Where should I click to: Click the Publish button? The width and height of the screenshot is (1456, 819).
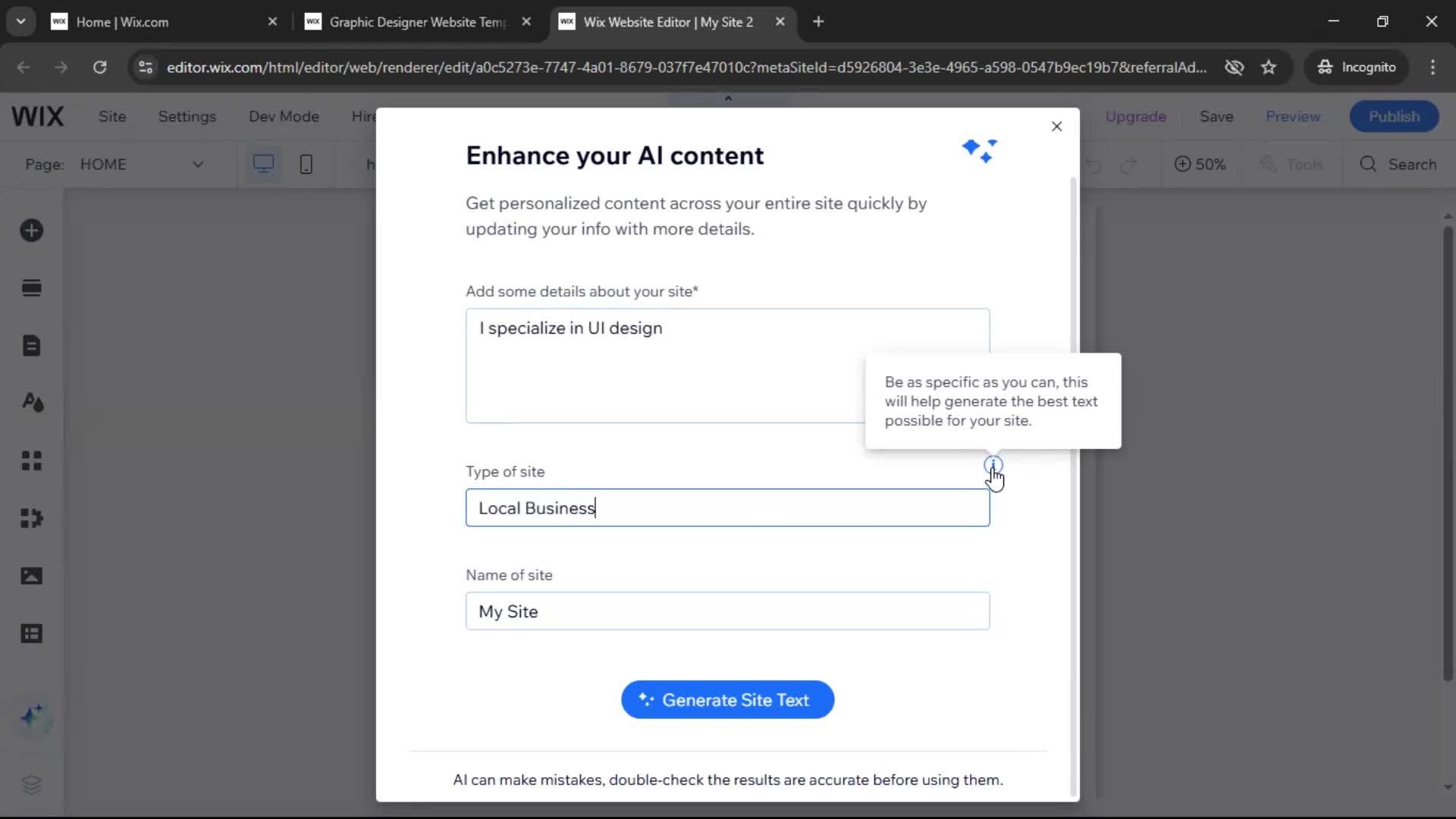[1394, 116]
